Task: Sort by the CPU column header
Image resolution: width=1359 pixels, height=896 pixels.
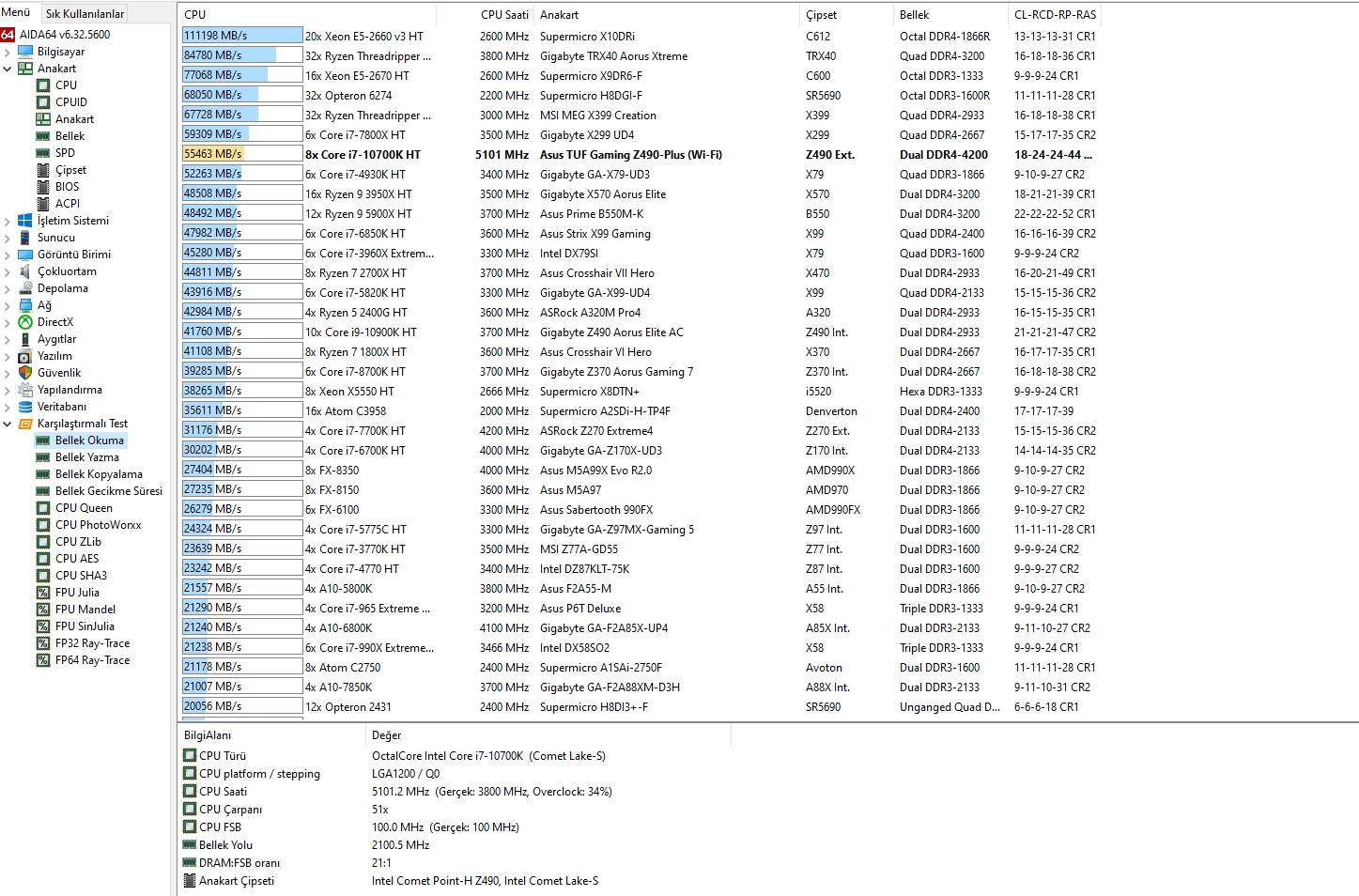Action: pos(307,14)
